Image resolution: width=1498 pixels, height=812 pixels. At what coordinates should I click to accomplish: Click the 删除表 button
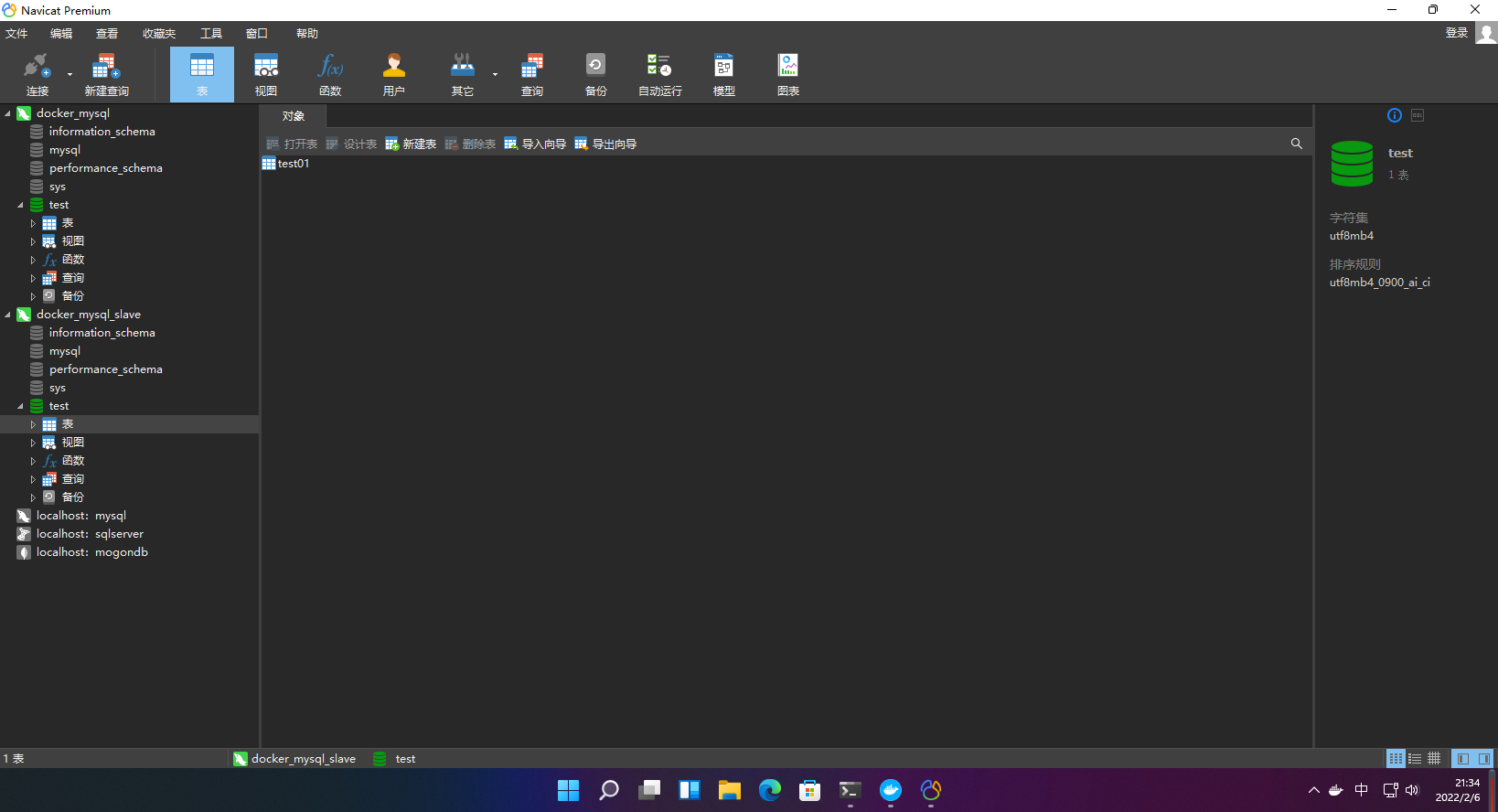pos(470,144)
